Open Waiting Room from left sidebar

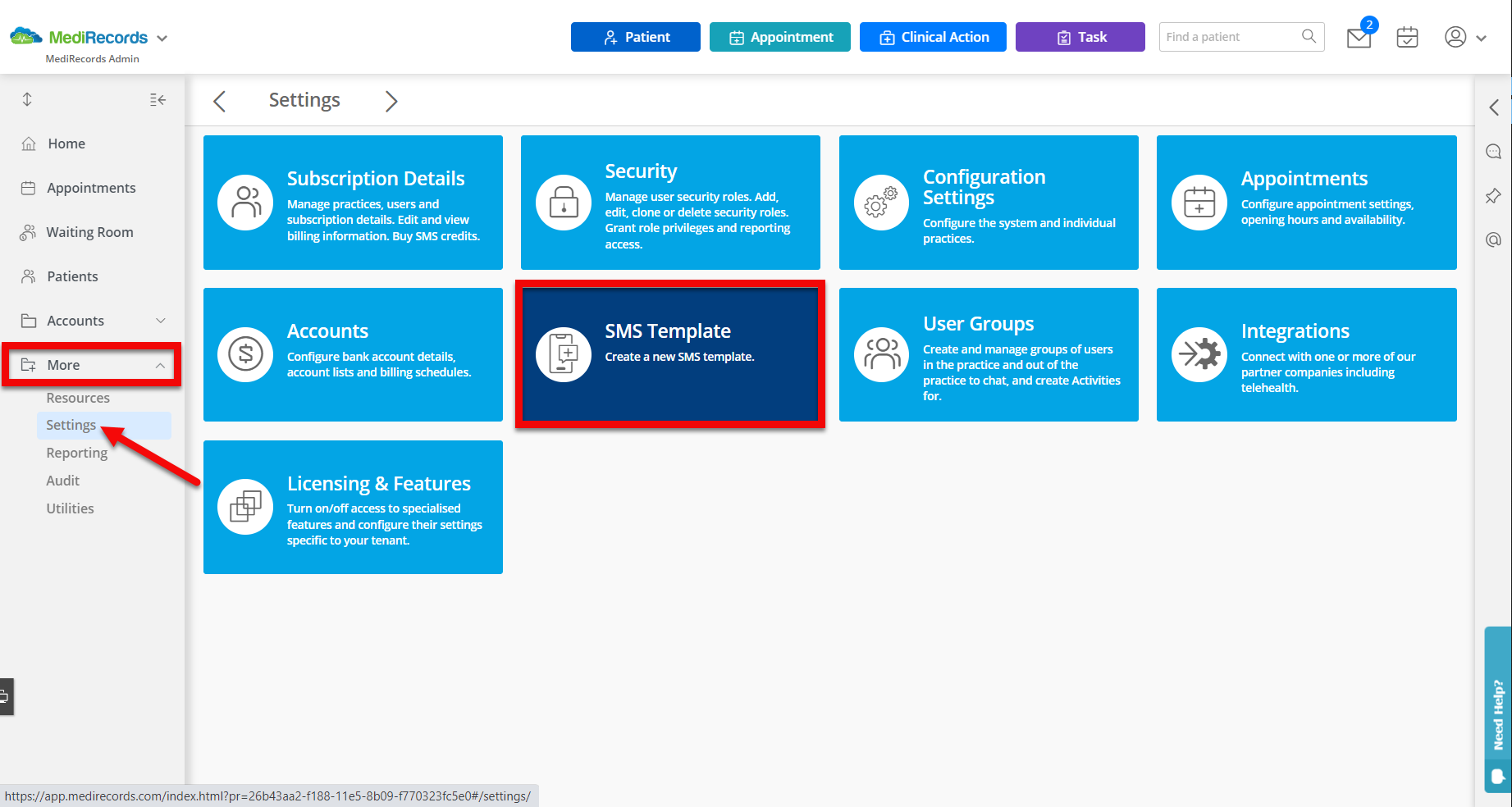tap(89, 232)
